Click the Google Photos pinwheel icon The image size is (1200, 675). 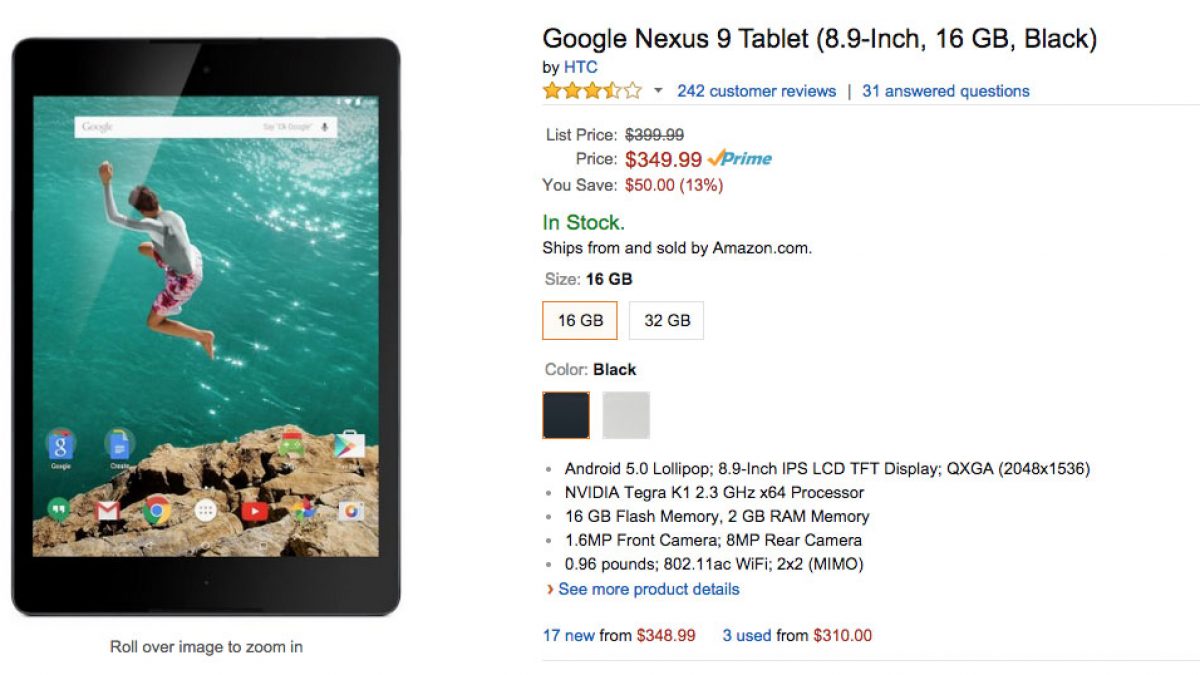click(302, 512)
